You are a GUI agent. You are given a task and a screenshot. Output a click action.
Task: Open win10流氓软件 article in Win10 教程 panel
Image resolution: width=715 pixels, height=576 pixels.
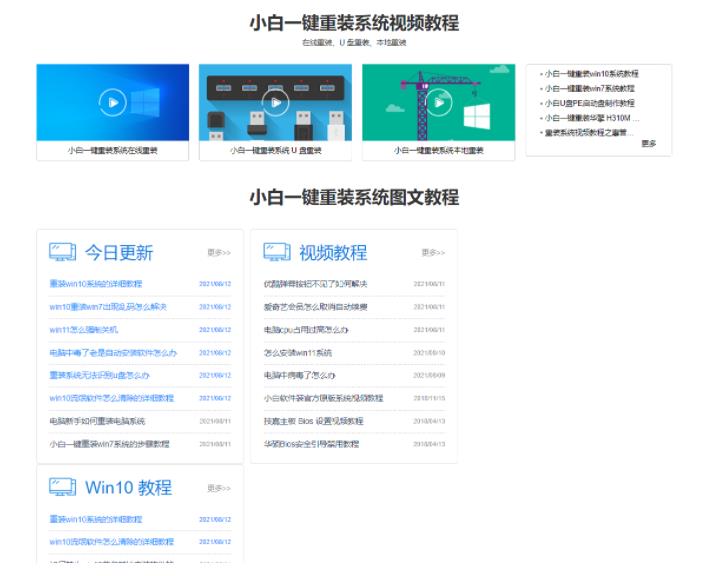point(111,542)
